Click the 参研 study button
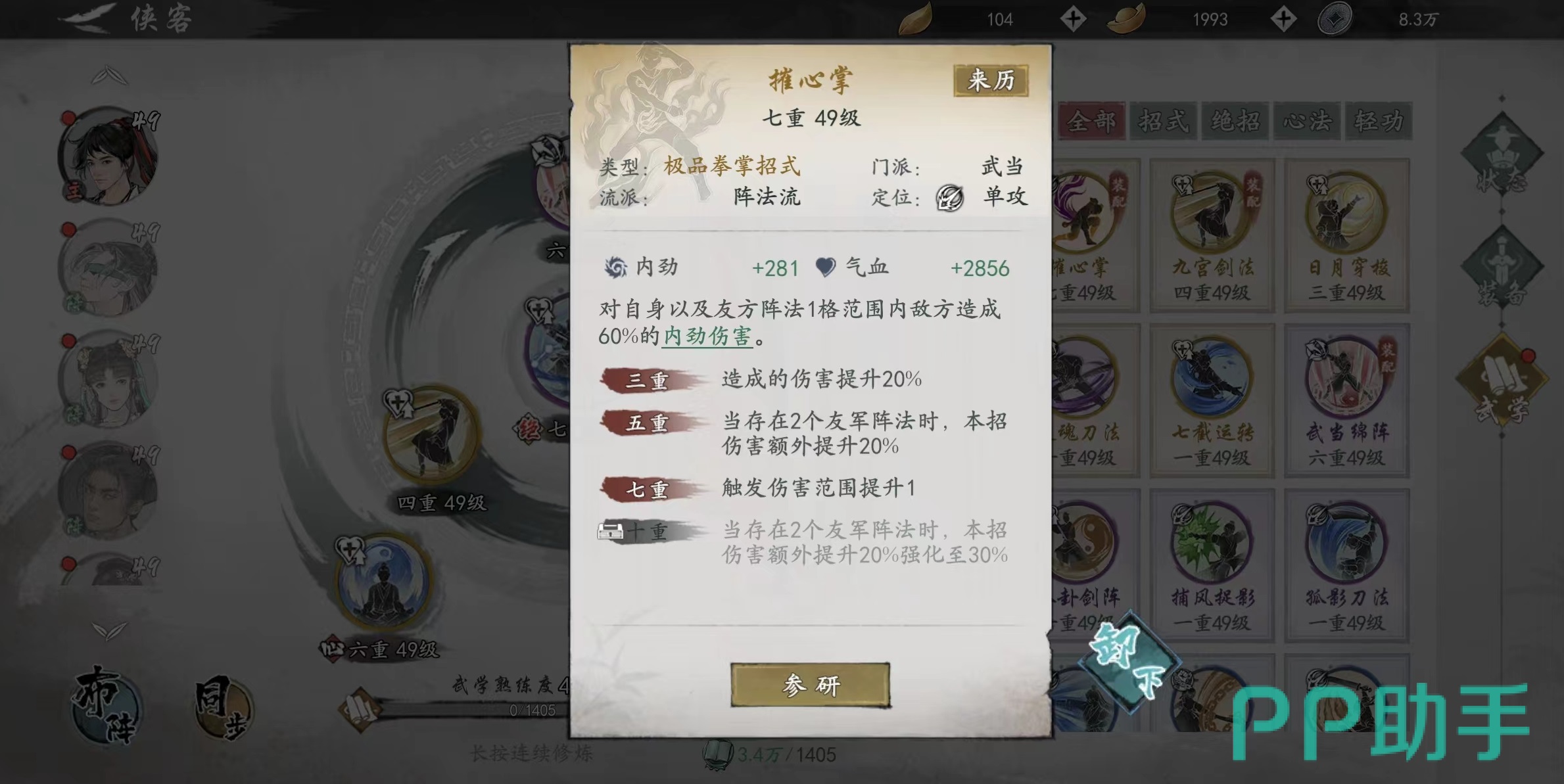1564x784 pixels. 810,685
